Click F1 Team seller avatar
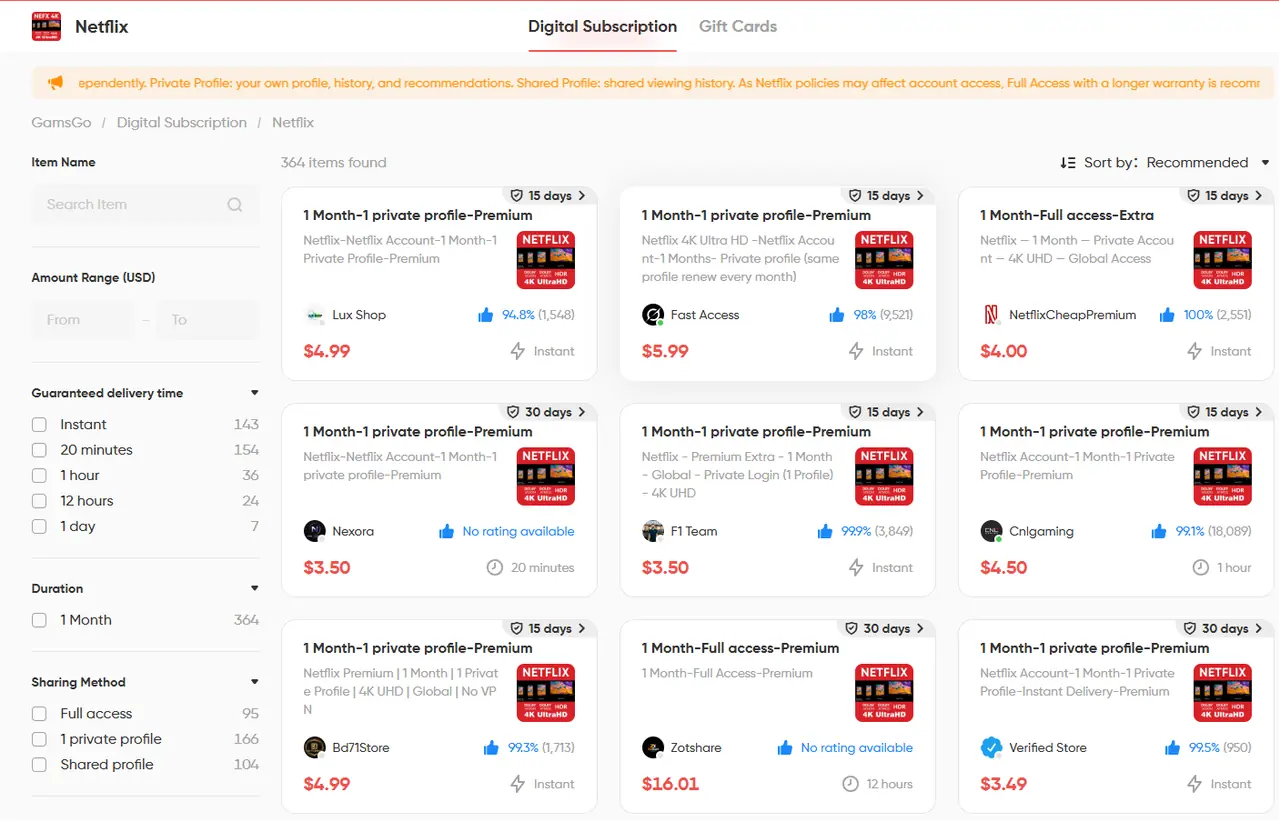Viewport: 1280px width, 822px height. pyautogui.click(x=653, y=531)
